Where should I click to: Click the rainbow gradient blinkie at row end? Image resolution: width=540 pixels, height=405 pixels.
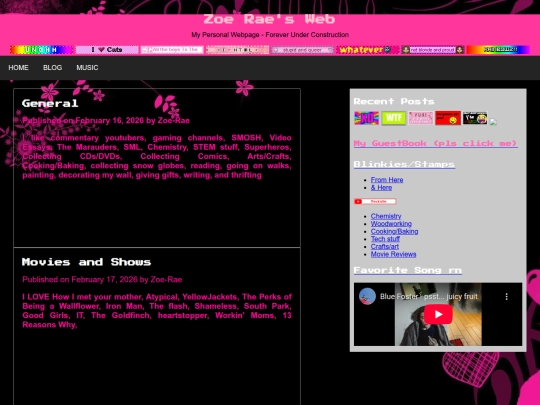point(498,50)
